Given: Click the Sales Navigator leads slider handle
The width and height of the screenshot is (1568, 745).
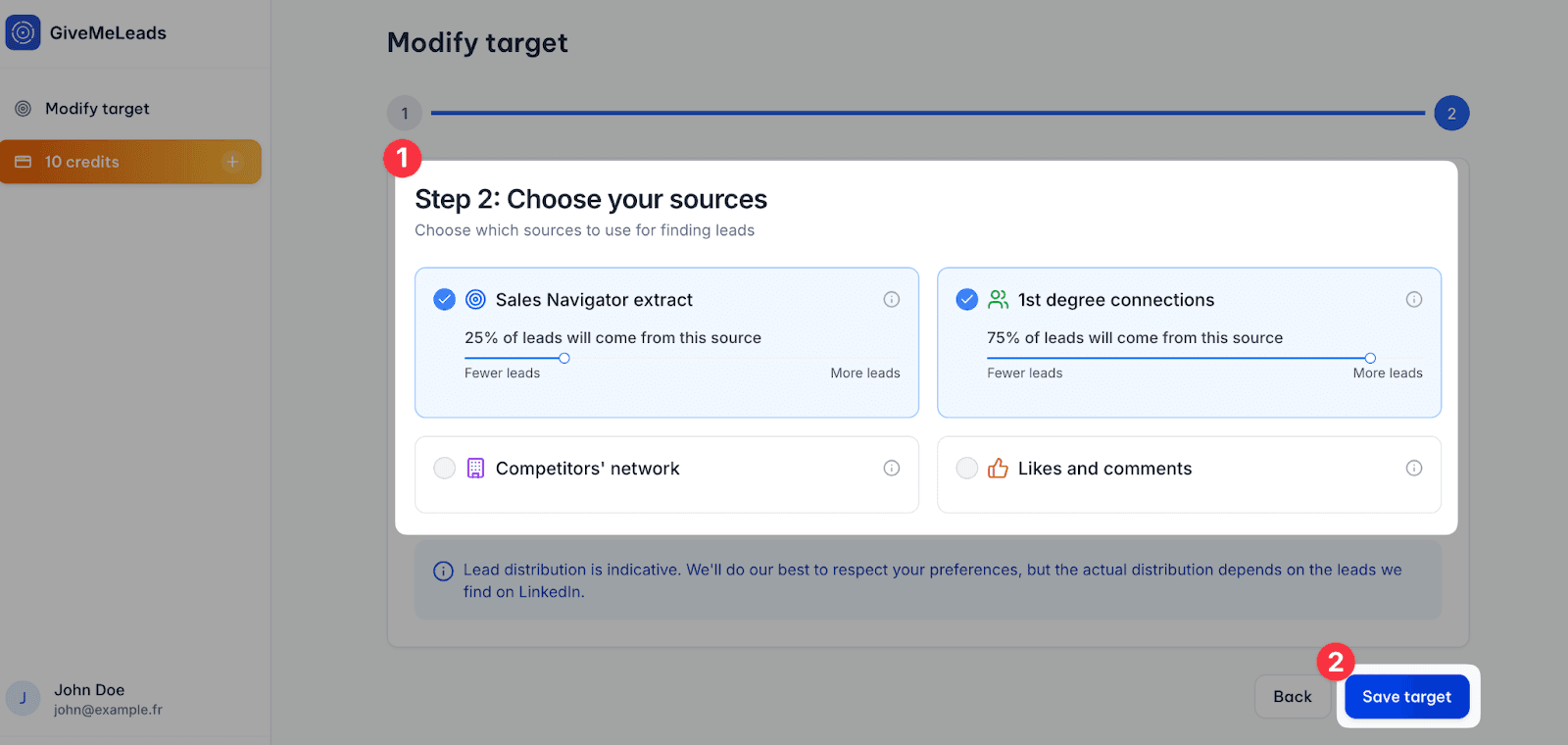Looking at the screenshot, I should coord(564,359).
